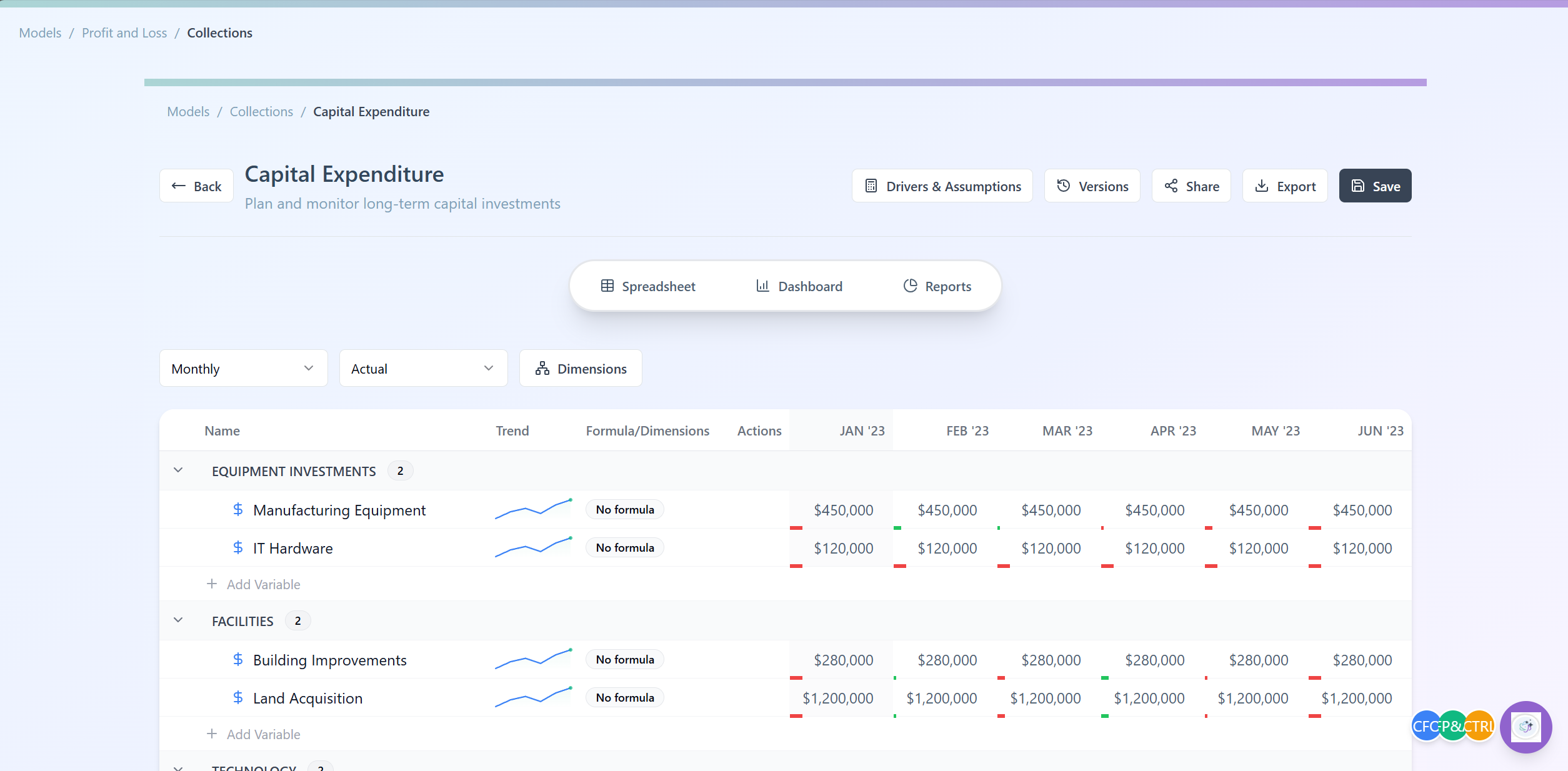The height and width of the screenshot is (771, 1568).
Task: Save the Capital Expenditure model
Action: [x=1375, y=186]
